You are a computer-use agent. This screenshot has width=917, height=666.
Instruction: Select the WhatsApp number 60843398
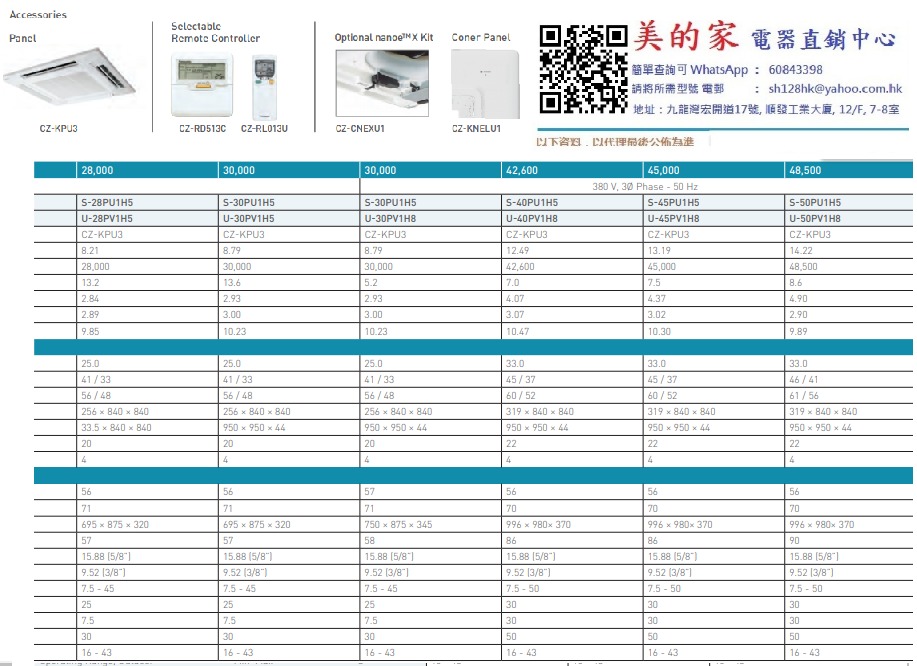(795, 70)
